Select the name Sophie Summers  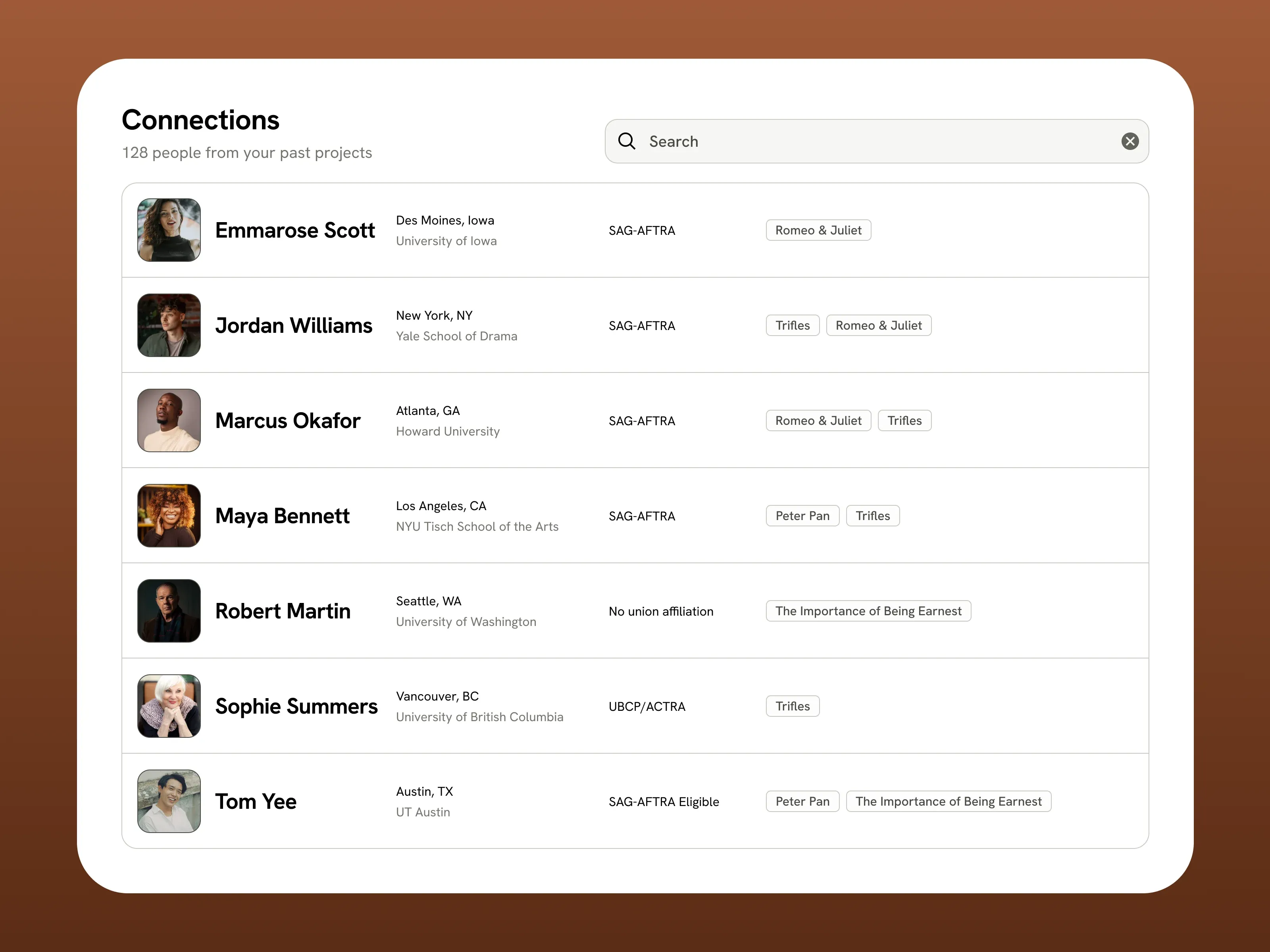click(x=296, y=706)
